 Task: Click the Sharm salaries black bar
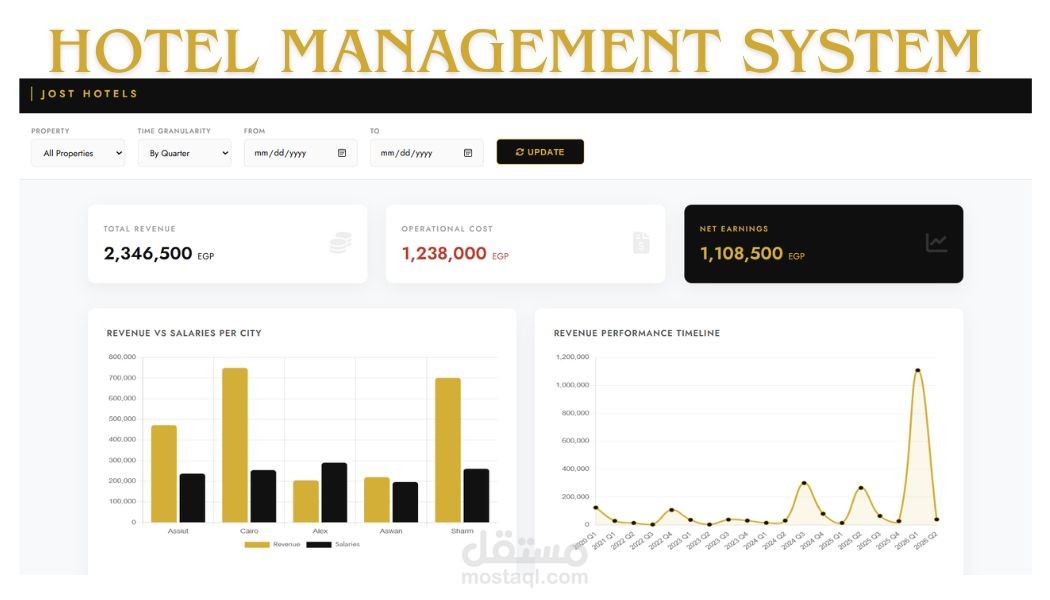476,496
